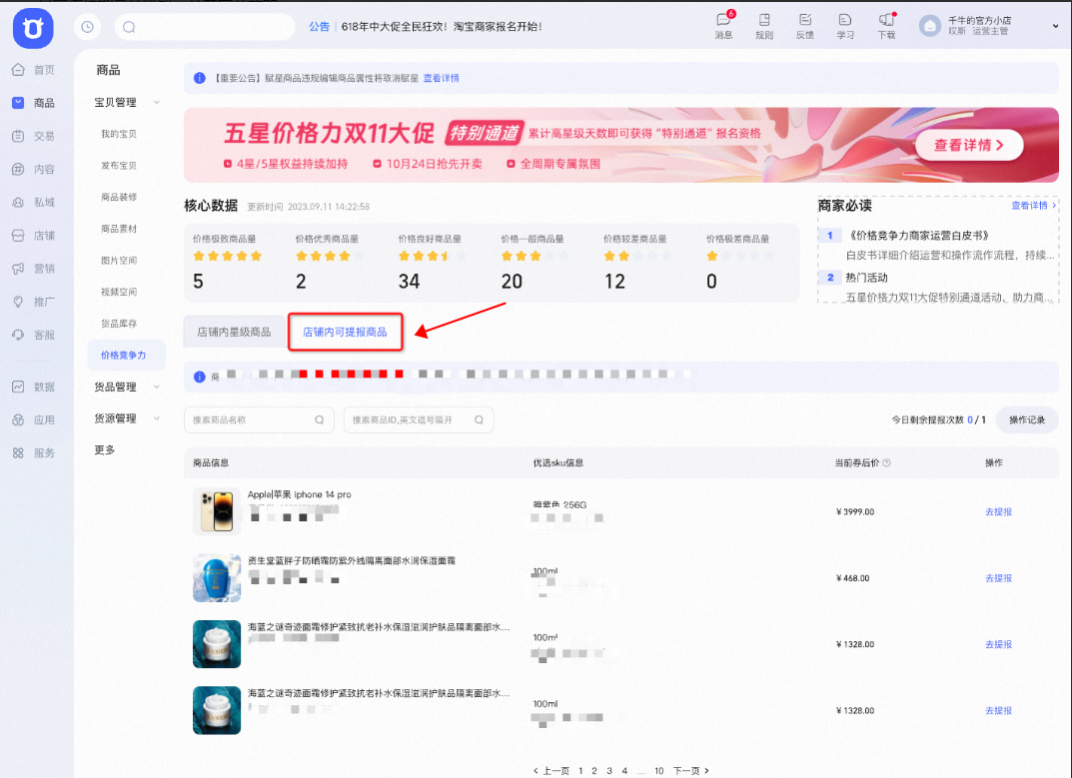Open 发布宝贝 submenu item

119,165
